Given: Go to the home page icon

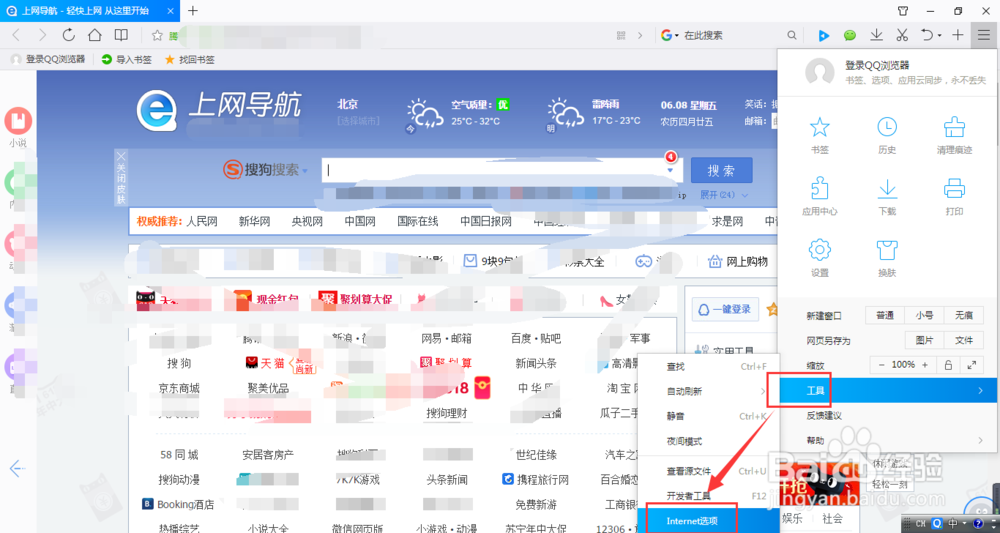Looking at the screenshot, I should point(94,35).
